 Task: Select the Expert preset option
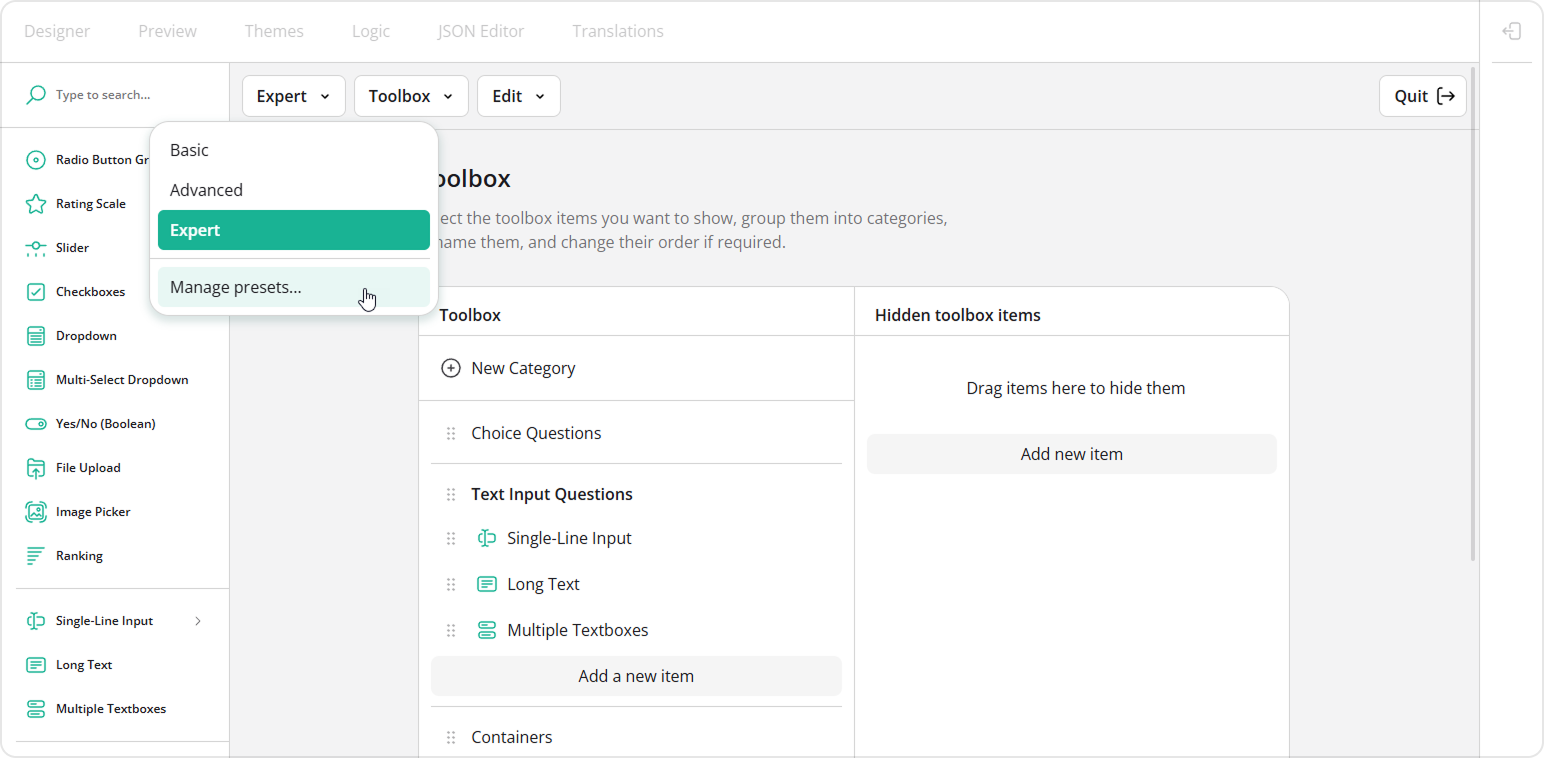[195, 230]
